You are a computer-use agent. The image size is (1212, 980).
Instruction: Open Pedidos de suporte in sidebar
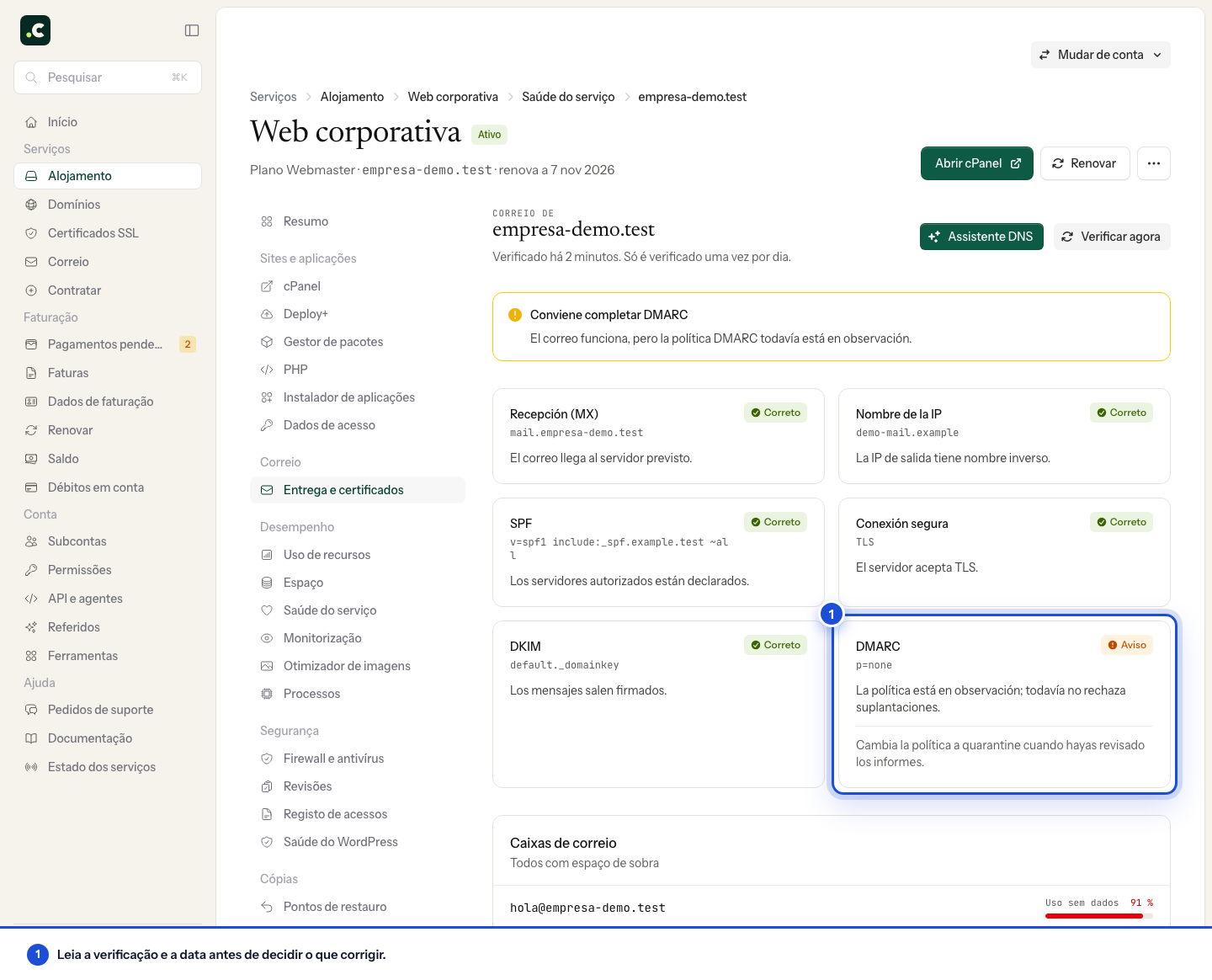(108, 710)
